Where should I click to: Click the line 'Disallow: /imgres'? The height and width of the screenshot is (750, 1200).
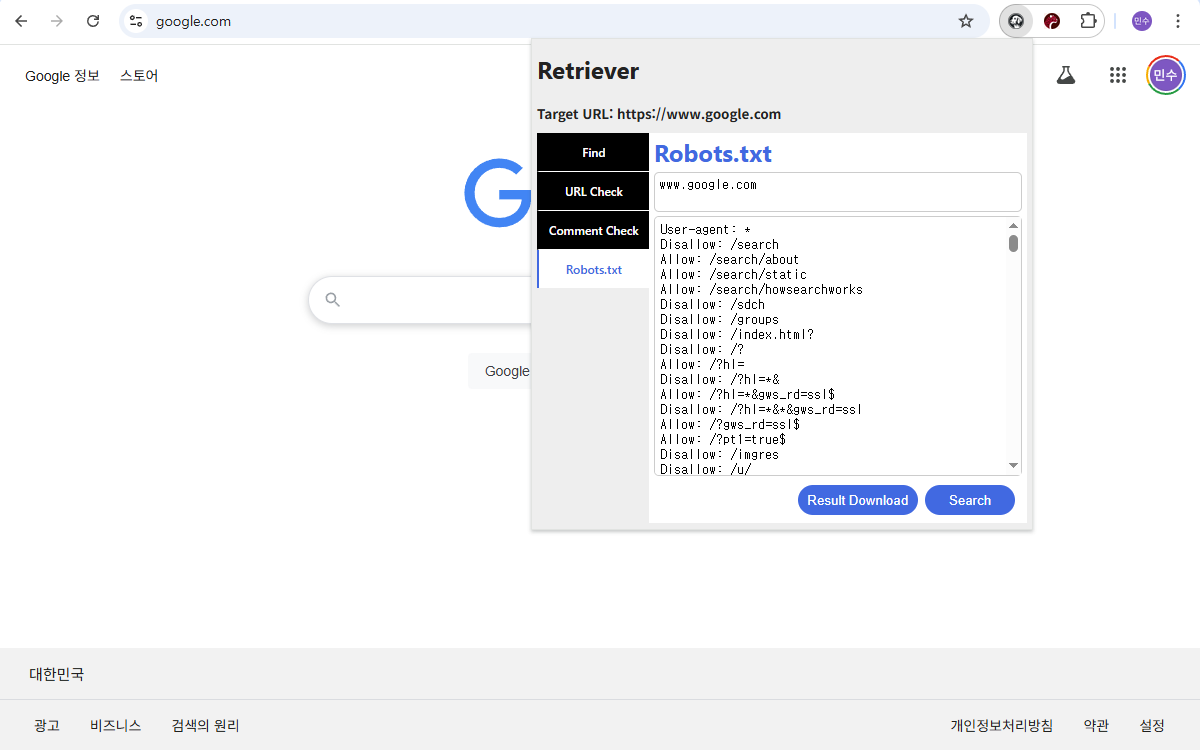pyautogui.click(x=719, y=454)
